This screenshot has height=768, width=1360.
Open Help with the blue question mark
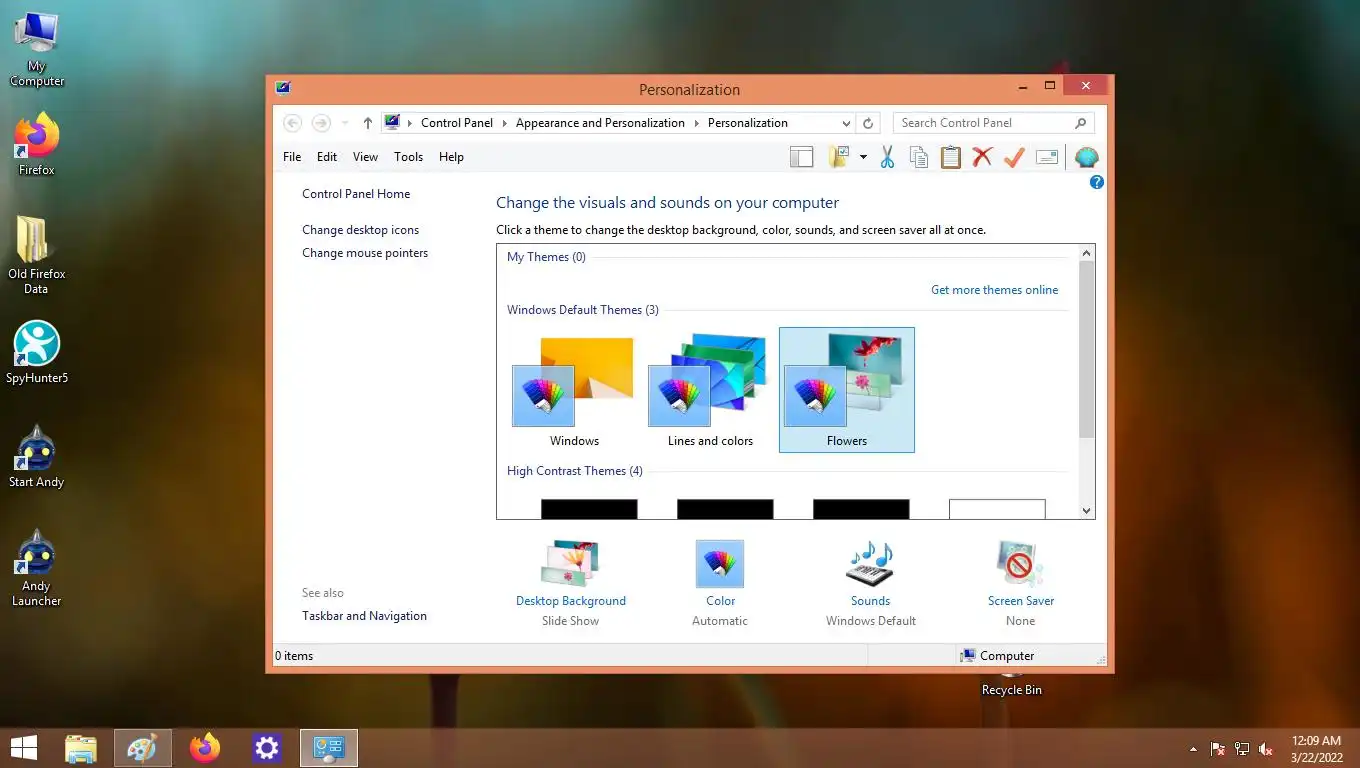(1097, 182)
